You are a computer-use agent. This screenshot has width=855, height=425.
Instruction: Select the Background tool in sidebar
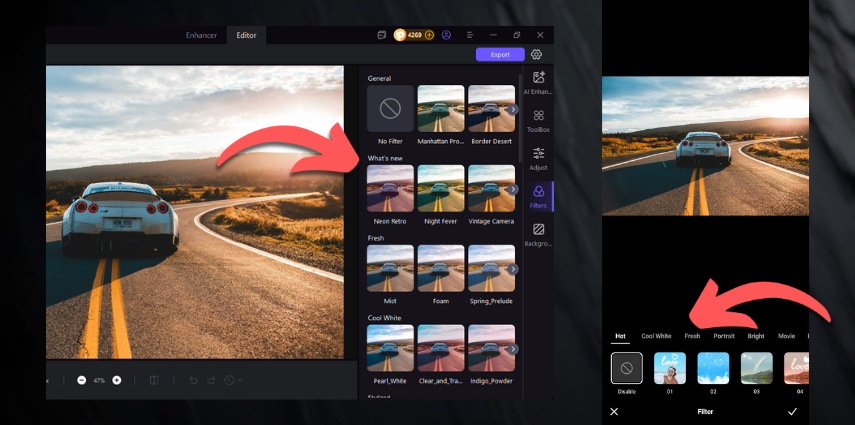coord(539,234)
